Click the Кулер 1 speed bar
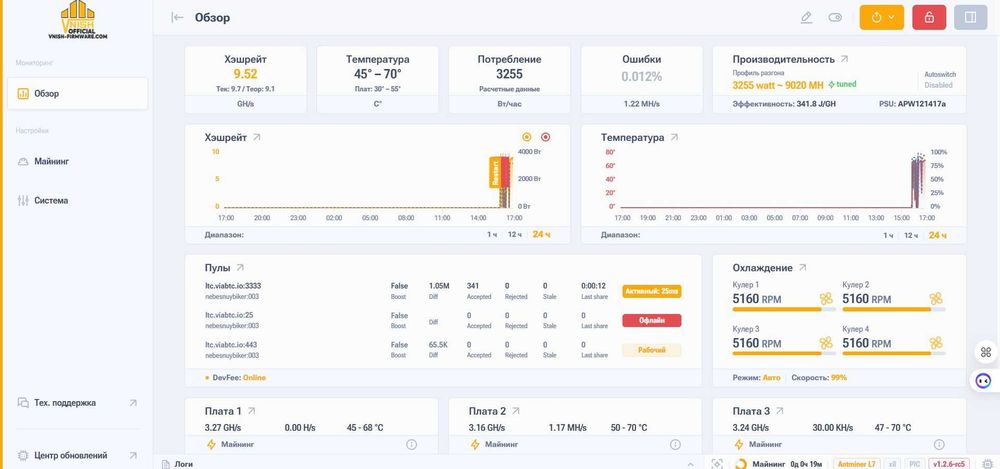 [784, 309]
